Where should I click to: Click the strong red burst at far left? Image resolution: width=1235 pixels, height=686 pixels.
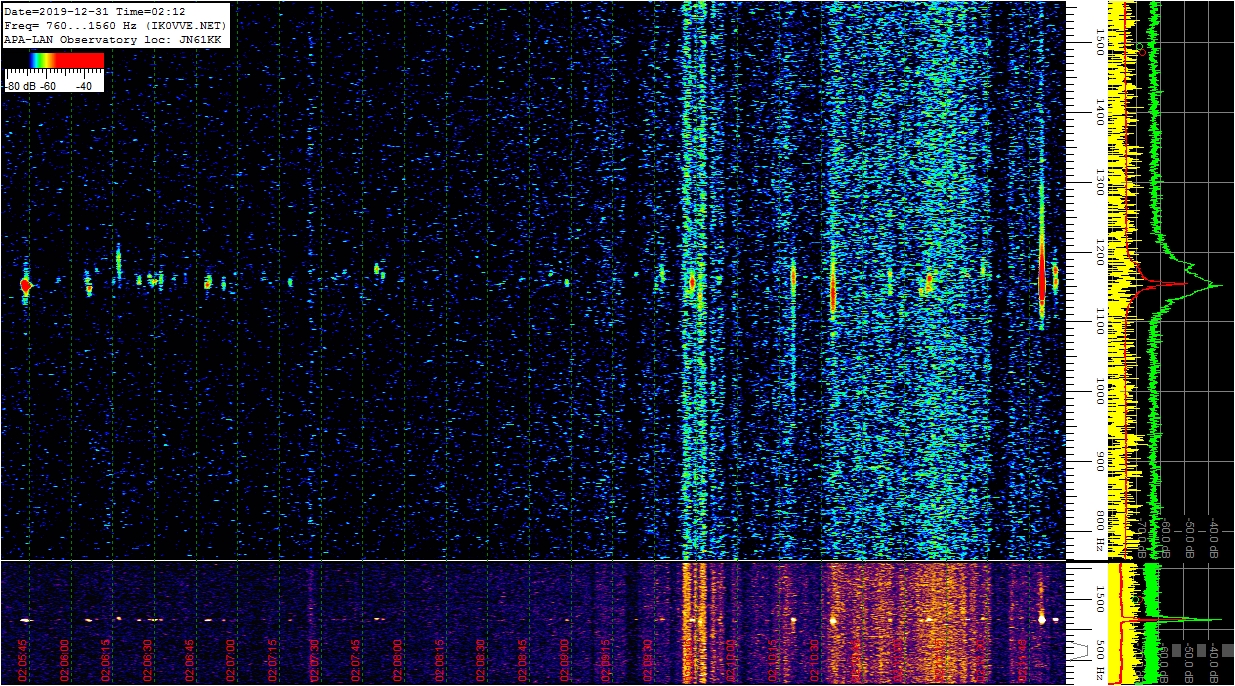pos(25,285)
